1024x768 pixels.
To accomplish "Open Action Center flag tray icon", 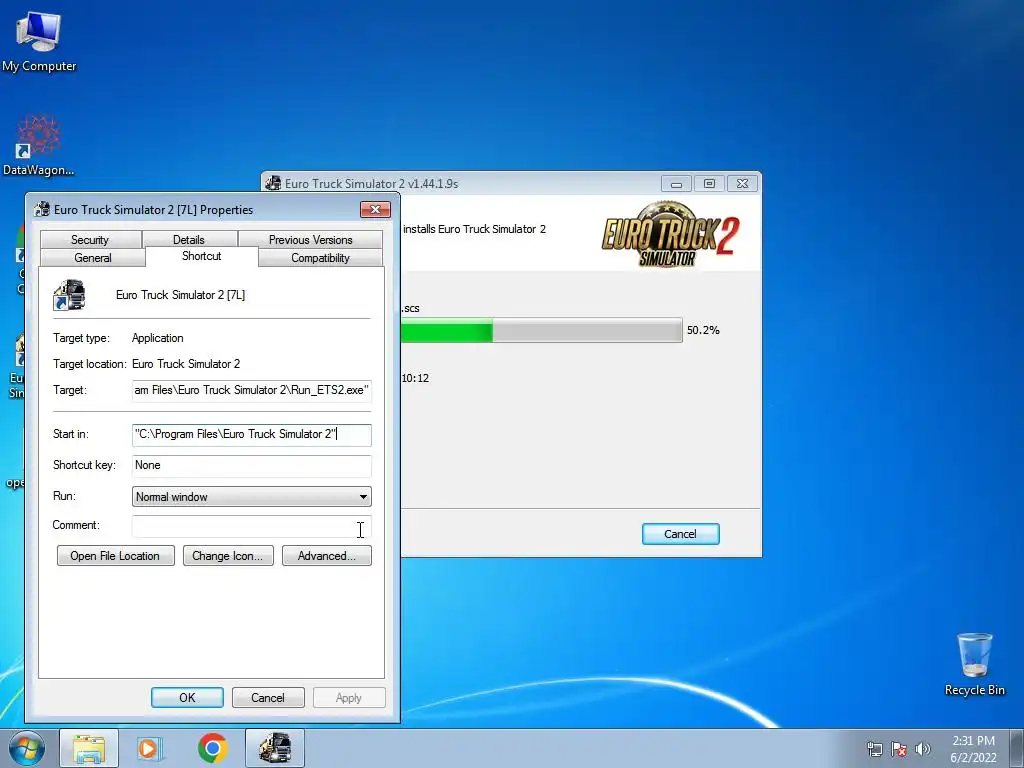I will point(899,749).
